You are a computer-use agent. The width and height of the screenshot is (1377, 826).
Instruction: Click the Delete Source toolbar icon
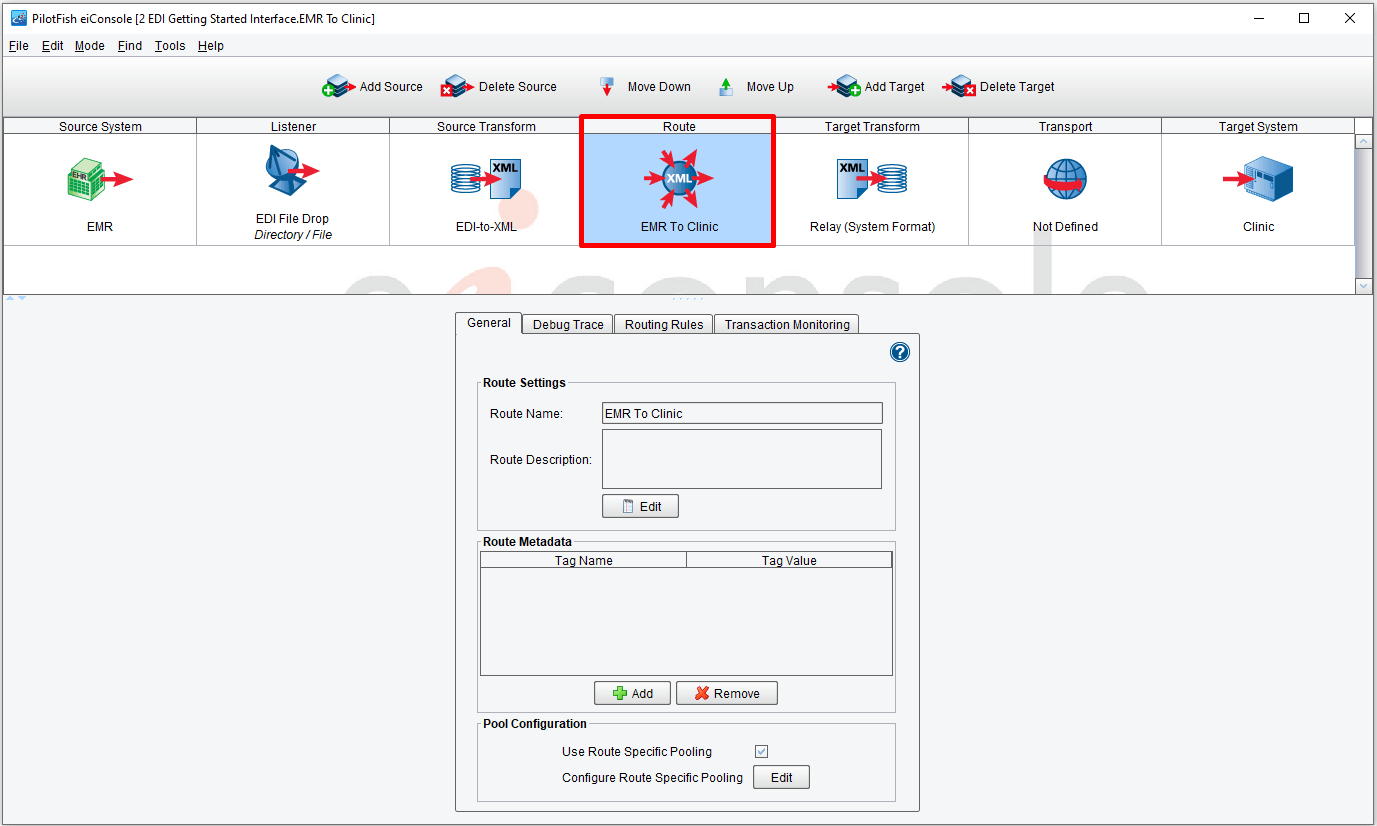click(x=458, y=87)
